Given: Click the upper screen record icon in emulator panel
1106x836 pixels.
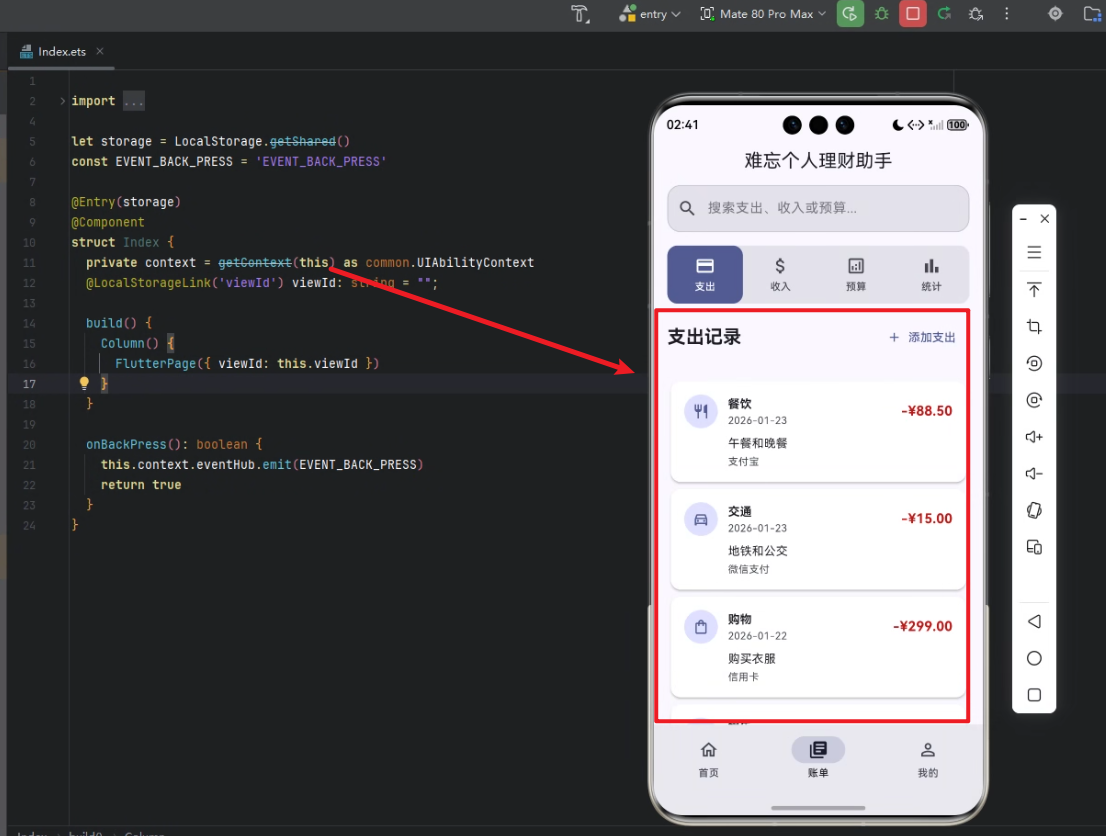Looking at the screenshot, I should [1034, 363].
